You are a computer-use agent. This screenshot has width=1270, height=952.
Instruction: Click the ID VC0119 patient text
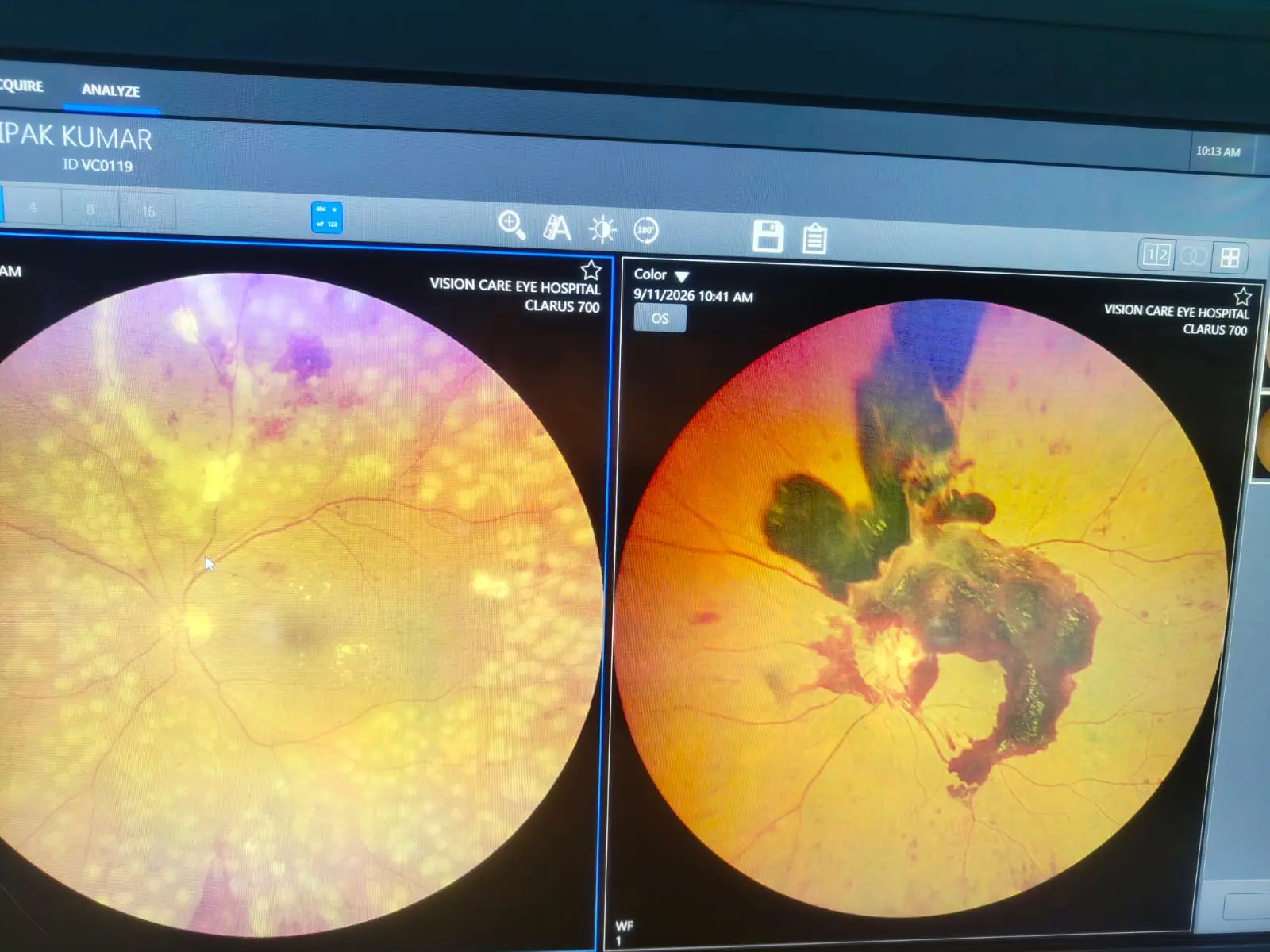coord(98,165)
